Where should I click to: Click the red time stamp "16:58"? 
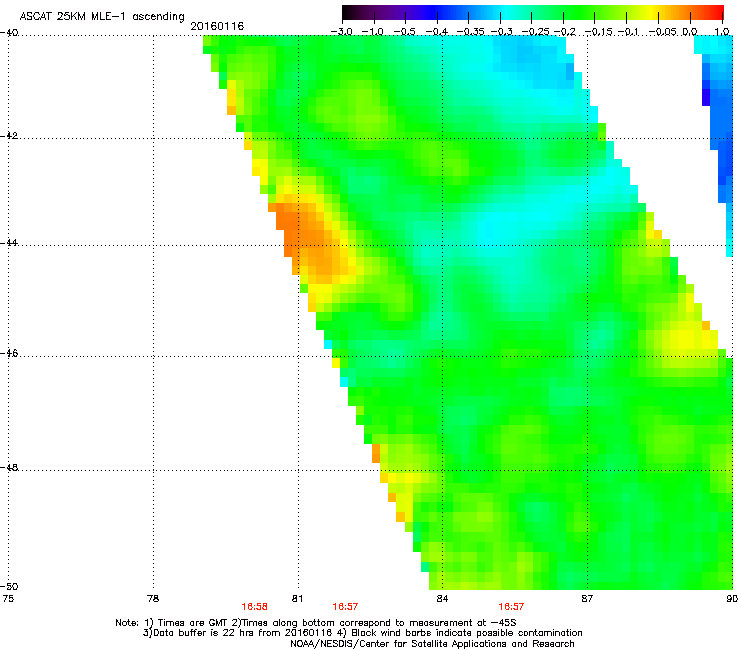click(x=254, y=607)
